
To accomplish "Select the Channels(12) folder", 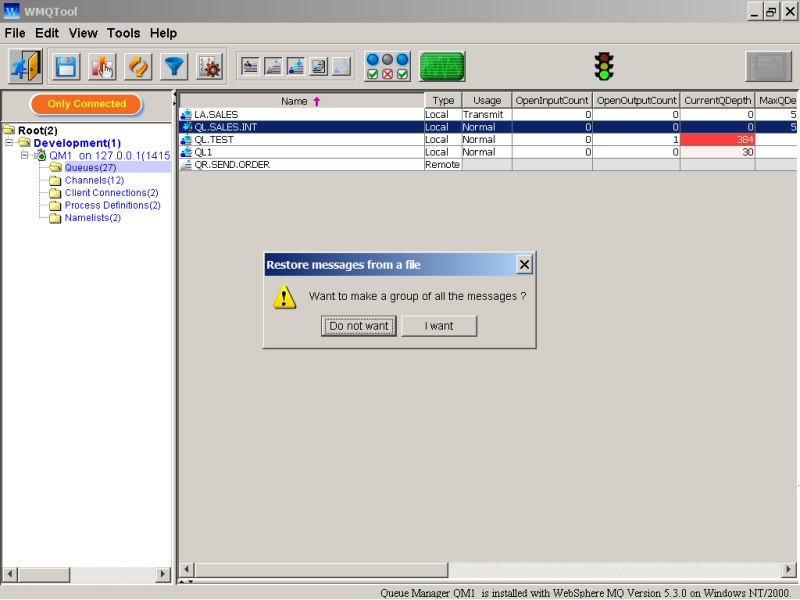I will (94, 180).
